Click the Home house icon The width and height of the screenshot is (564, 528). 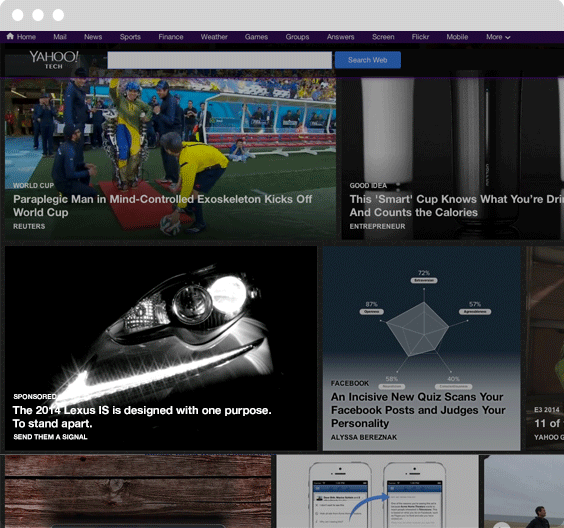click(10, 36)
